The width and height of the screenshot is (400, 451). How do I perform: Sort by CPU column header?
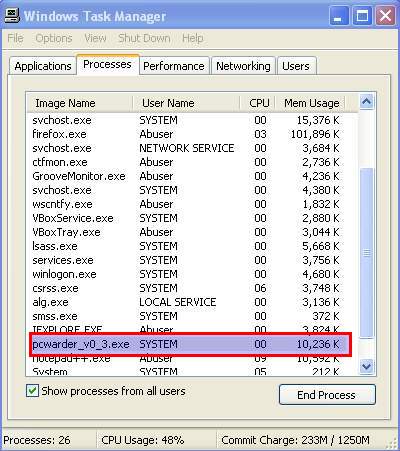[x=257, y=103]
